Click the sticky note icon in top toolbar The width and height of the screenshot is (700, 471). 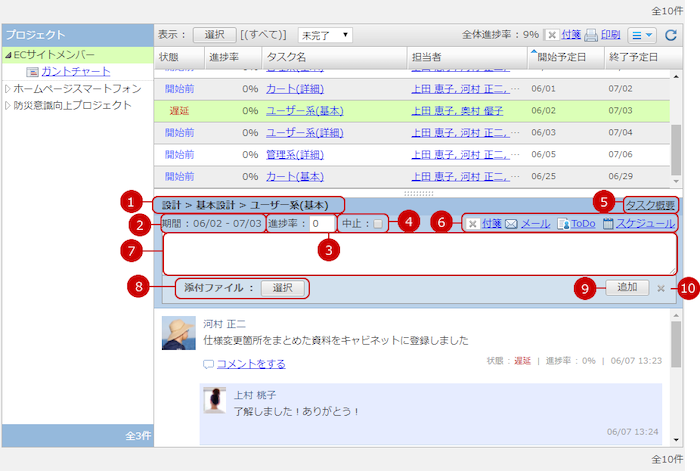(x=552, y=35)
